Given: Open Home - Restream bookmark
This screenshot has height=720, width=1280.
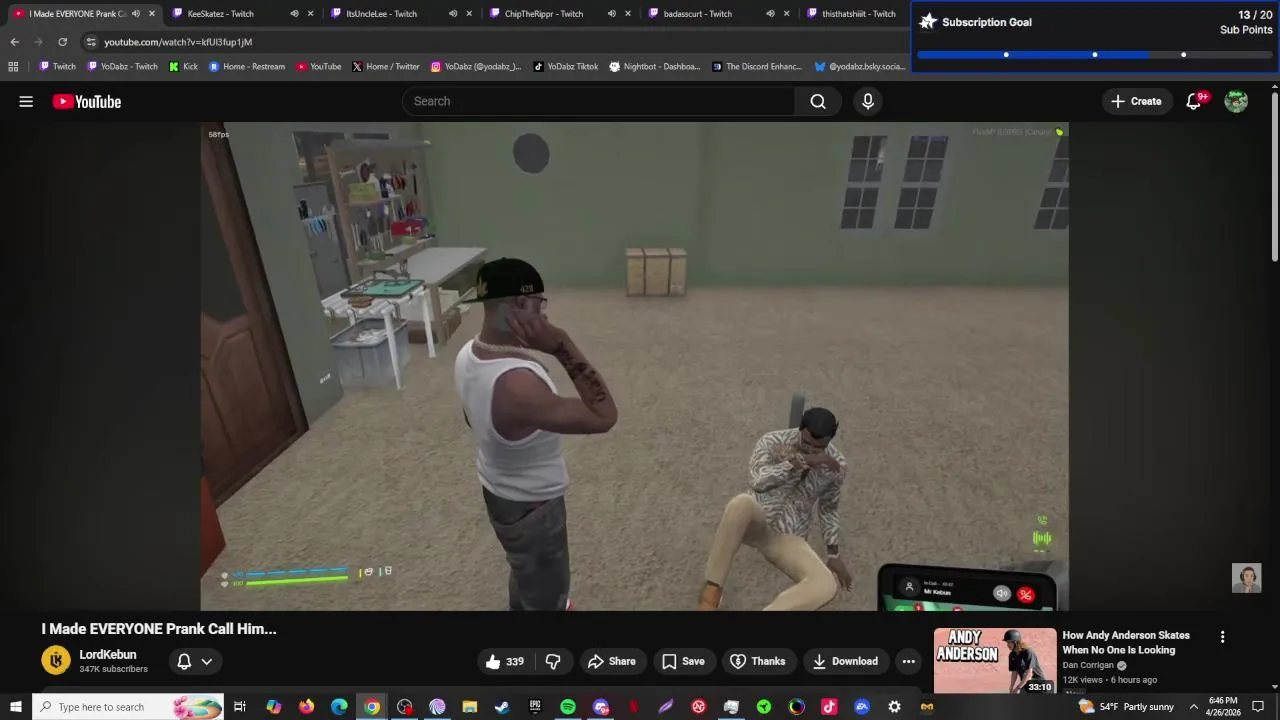Looking at the screenshot, I should pyautogui.click(x=247, y=67).
